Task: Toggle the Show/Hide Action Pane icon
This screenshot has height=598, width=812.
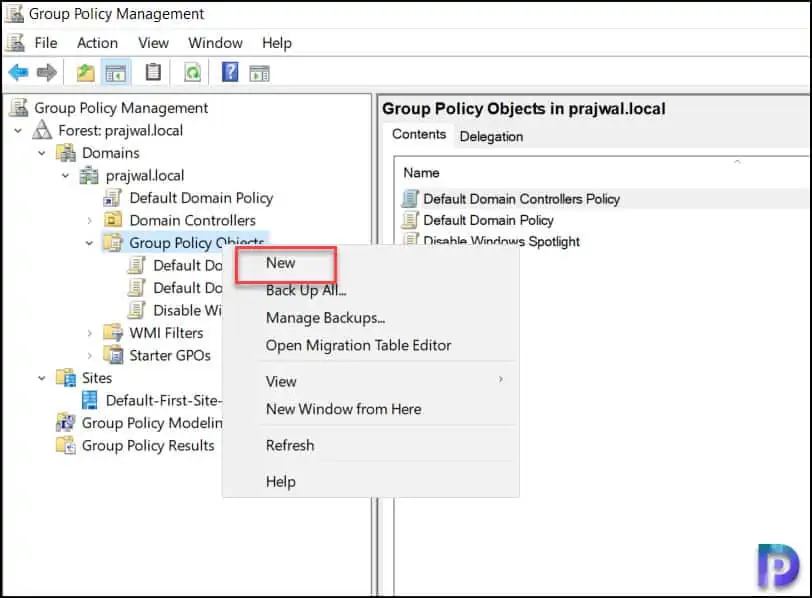Action: pyautogui.click(x=260, y=72)
